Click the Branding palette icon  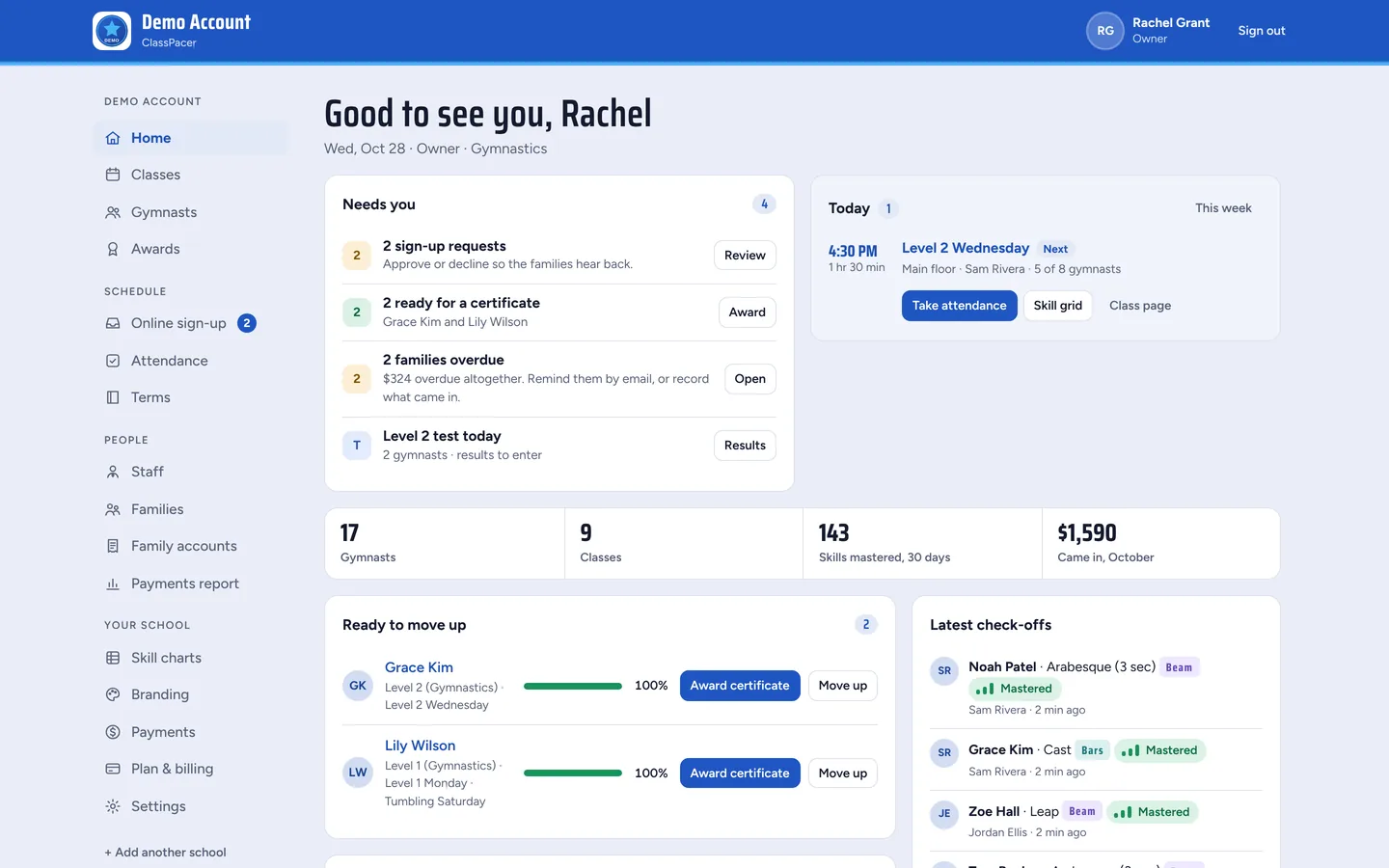pos(113,694)
